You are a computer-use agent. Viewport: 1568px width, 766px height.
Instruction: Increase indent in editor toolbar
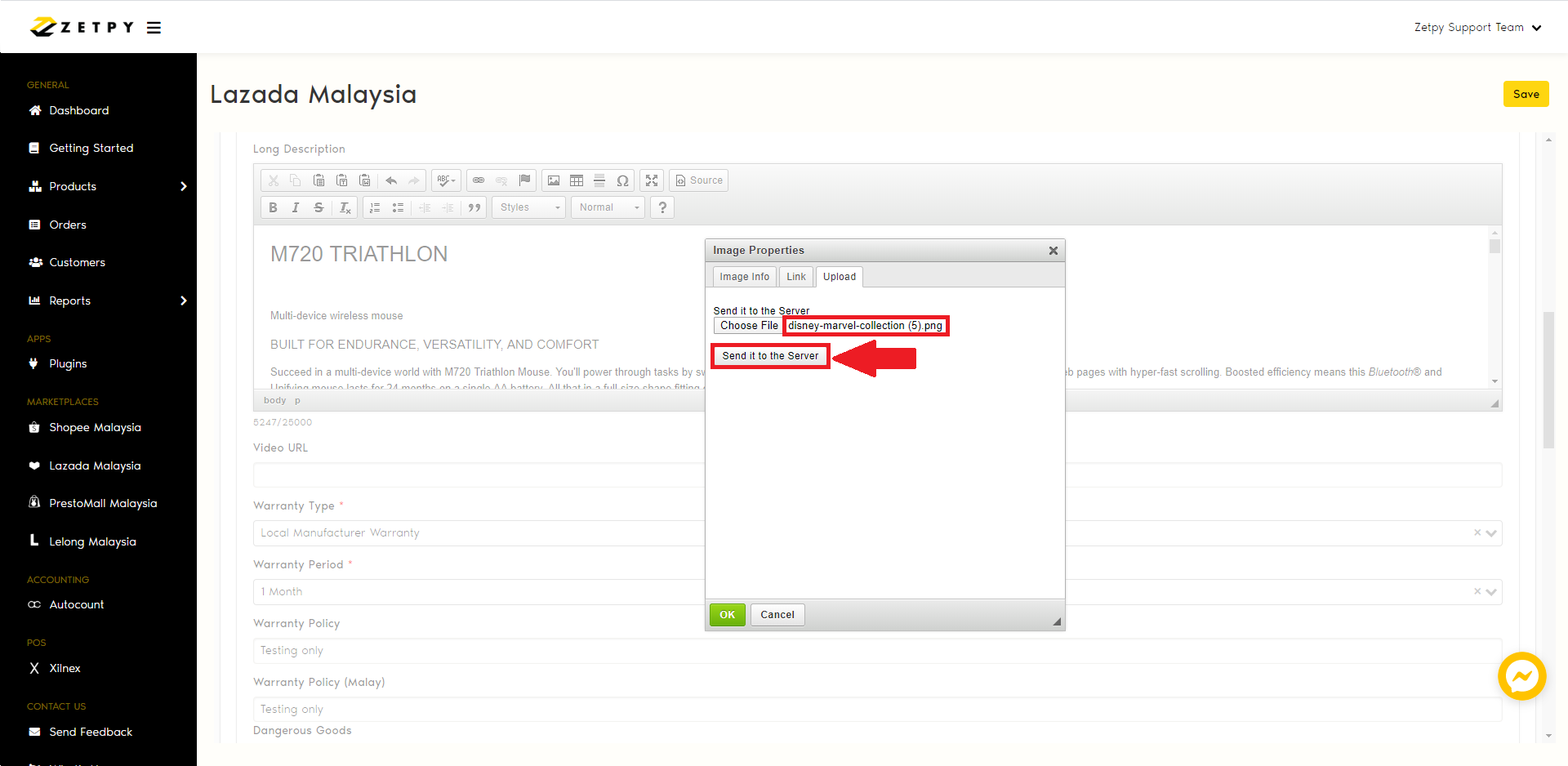click(x=448, y=207)
